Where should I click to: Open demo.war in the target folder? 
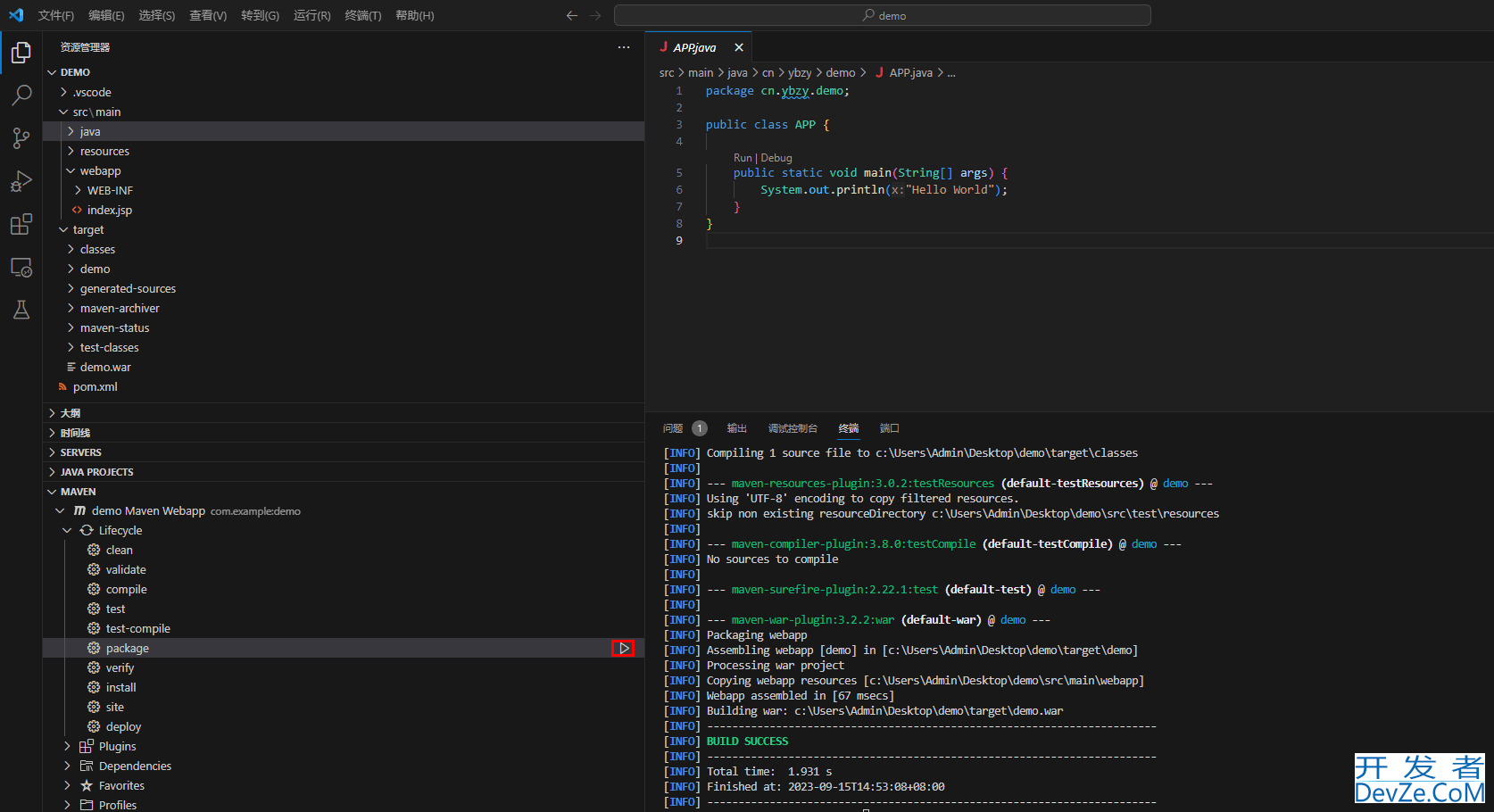105,367
